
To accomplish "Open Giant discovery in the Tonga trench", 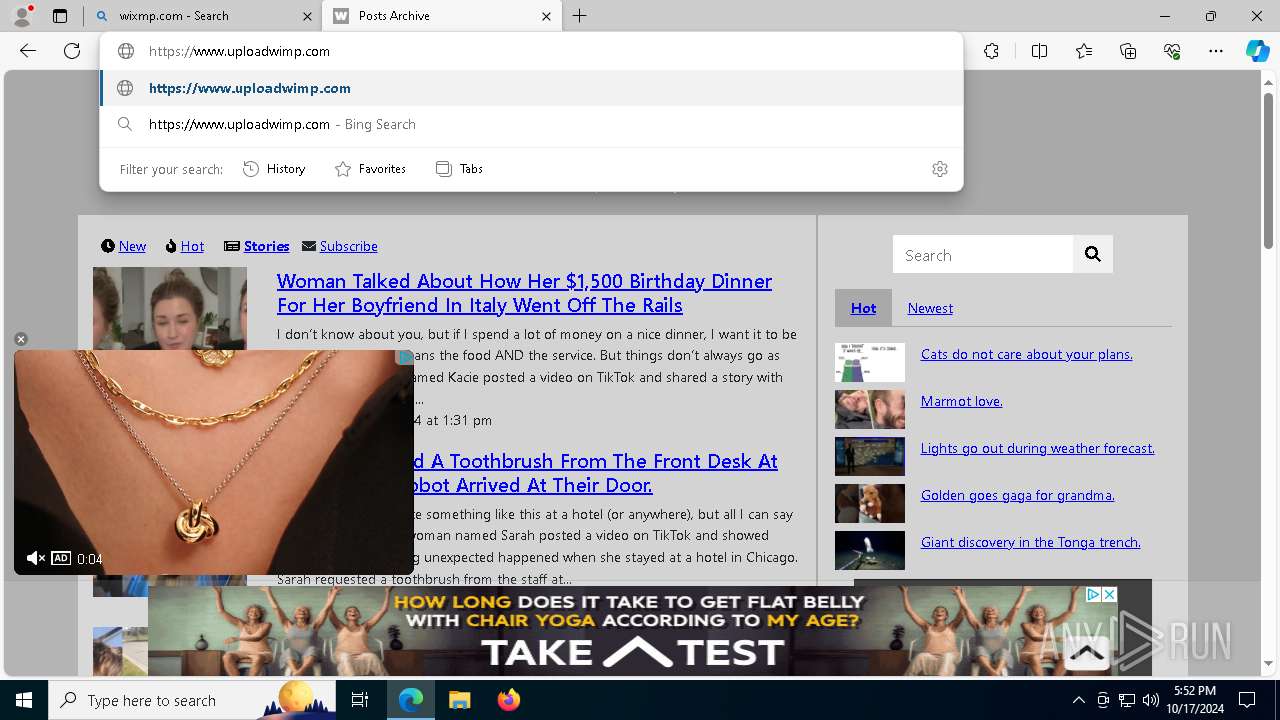I will point(1030,542).
